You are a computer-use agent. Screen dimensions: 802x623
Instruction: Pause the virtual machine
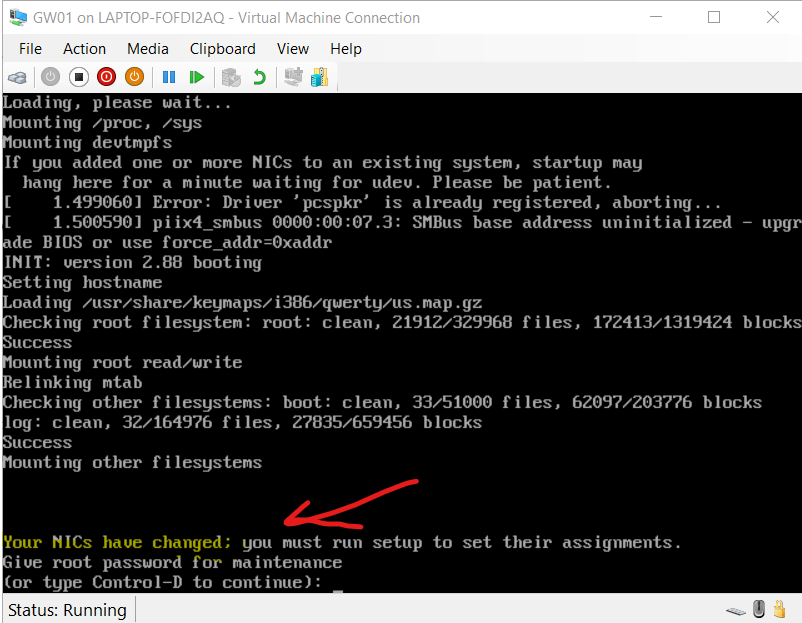coord(169,77)
